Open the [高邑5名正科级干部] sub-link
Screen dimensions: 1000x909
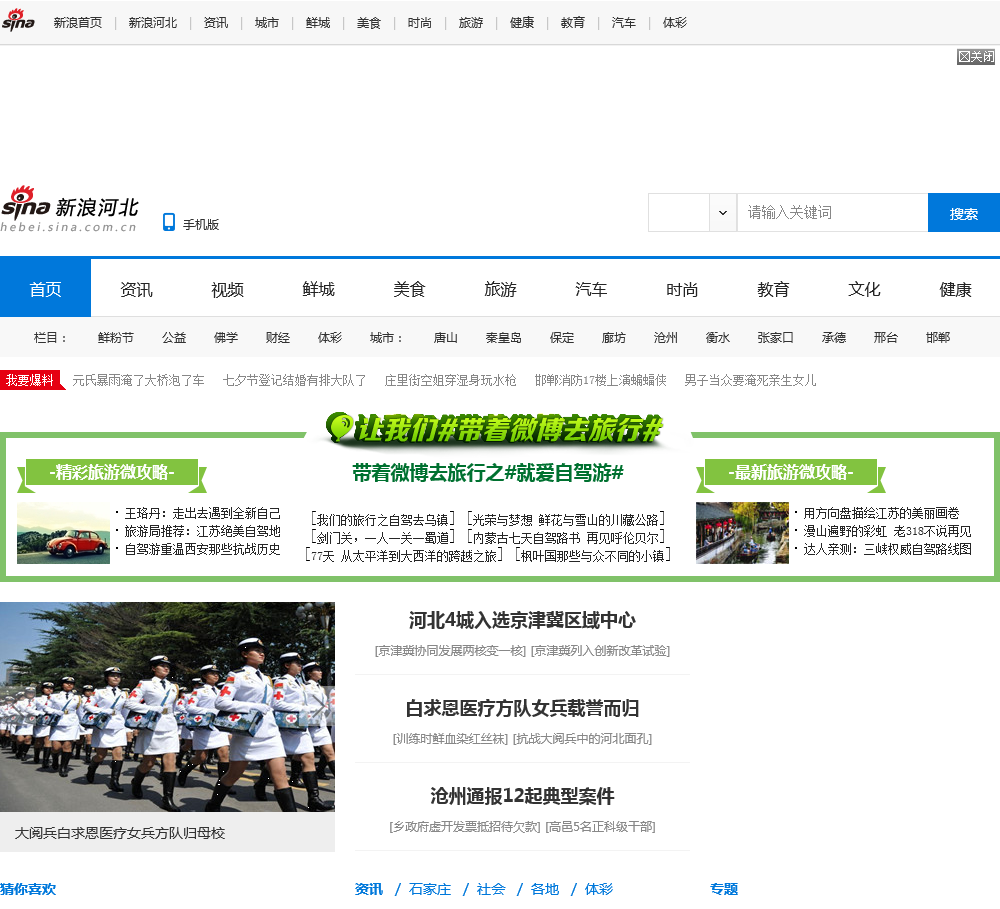(600, 827)
